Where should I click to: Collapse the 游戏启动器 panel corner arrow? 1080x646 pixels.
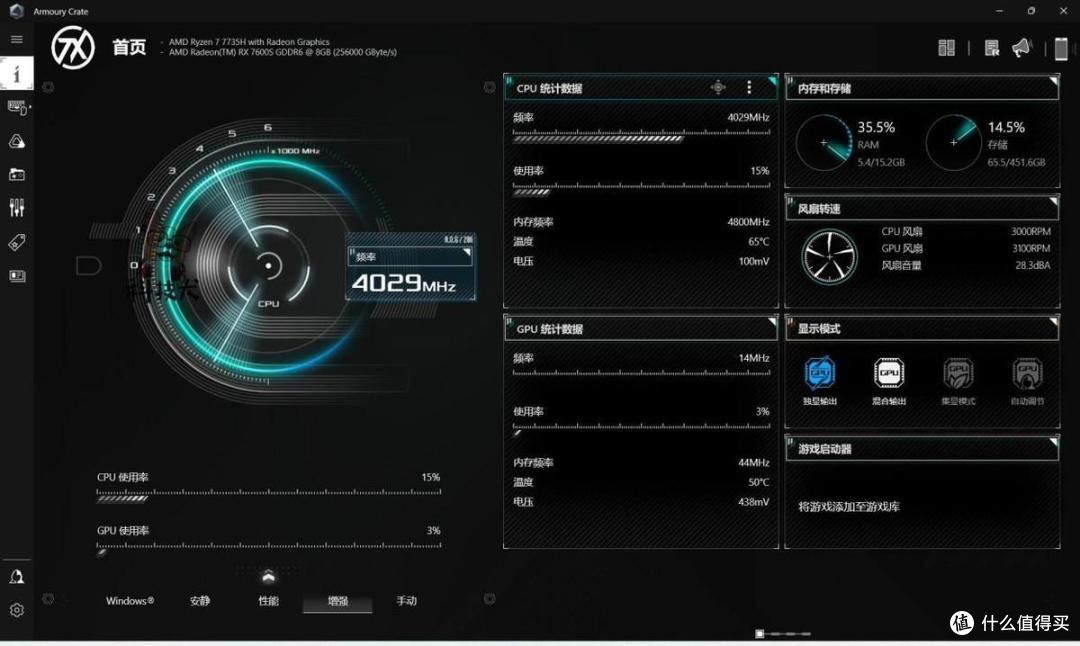pos(1053,442)
